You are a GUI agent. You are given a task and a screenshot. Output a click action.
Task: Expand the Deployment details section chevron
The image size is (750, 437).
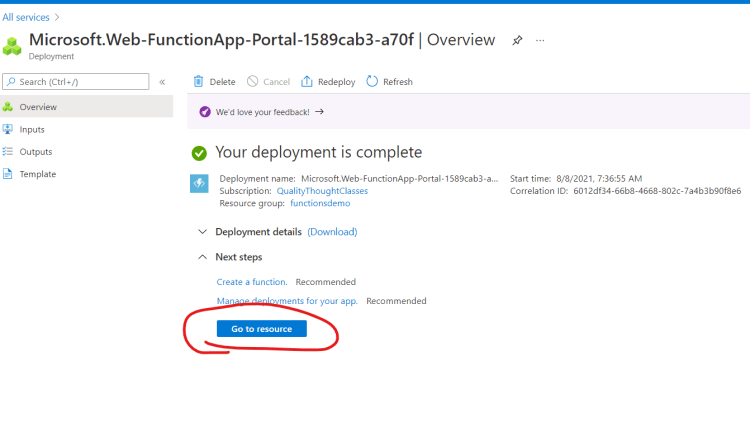pos(202,231)
